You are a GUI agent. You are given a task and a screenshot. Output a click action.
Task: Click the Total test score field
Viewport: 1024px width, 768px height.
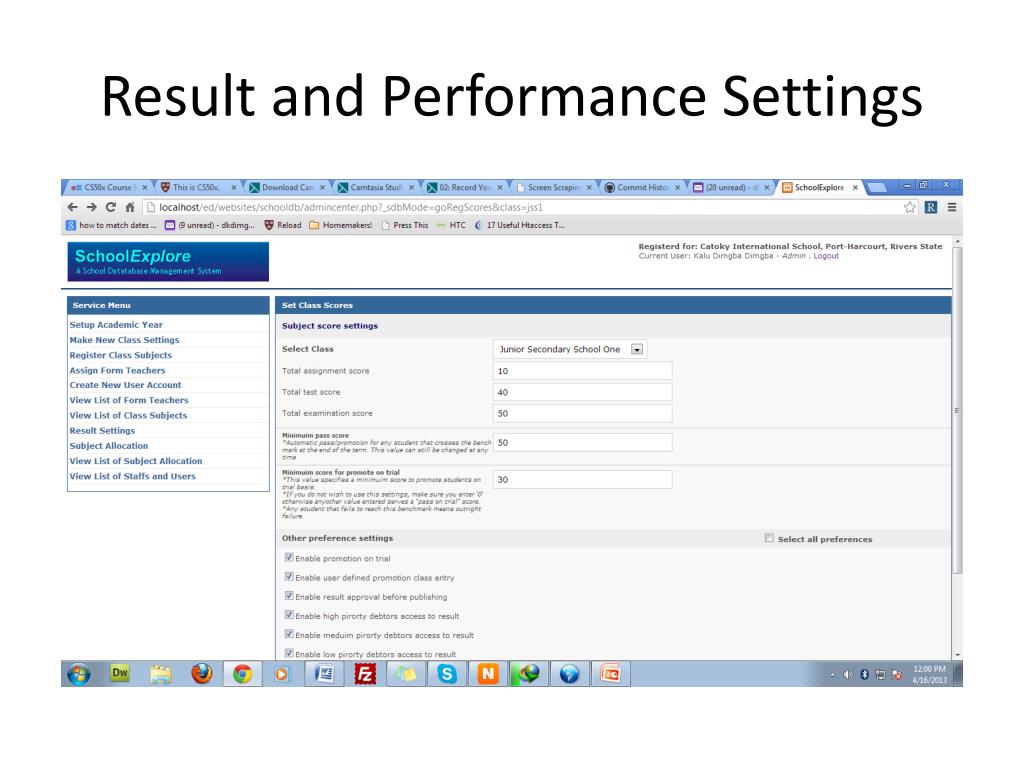pos(583,392)
